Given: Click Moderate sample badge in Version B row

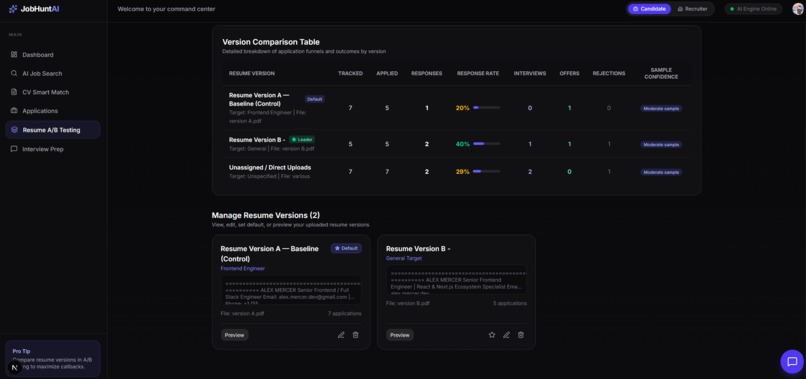Looking at the screenshot, I should pos(661,145).
